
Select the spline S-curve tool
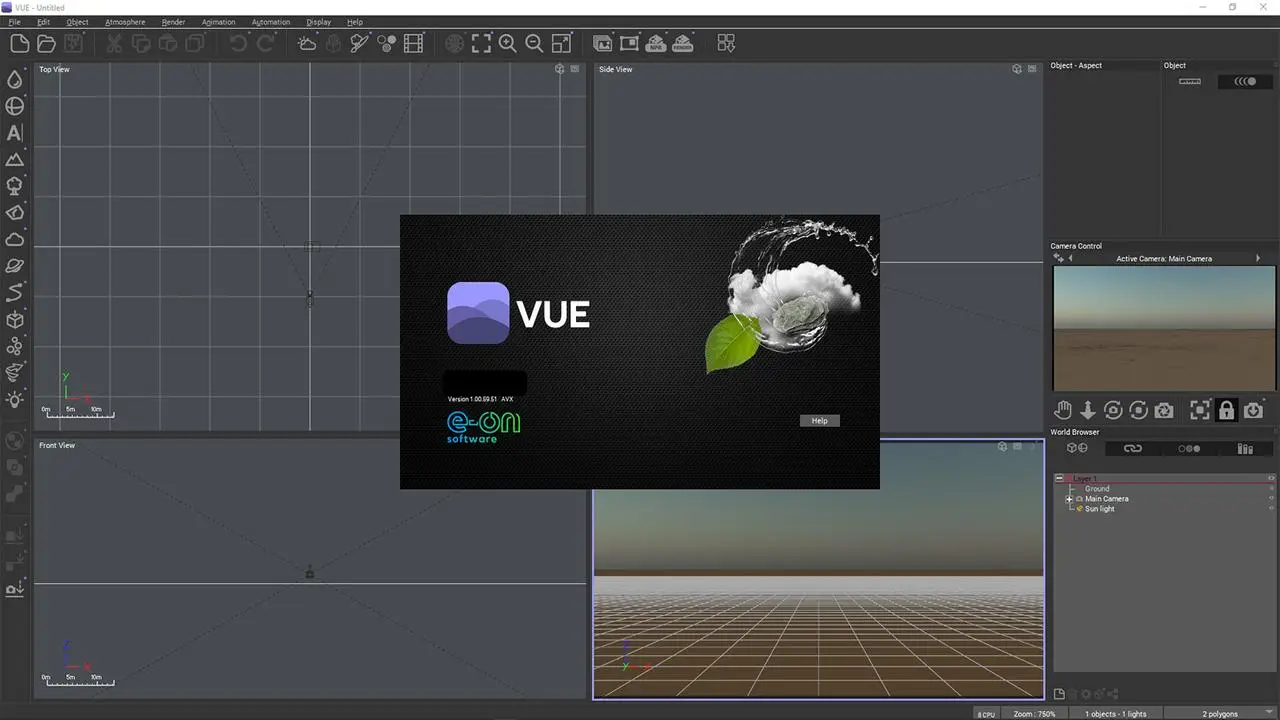click(15, 292)
